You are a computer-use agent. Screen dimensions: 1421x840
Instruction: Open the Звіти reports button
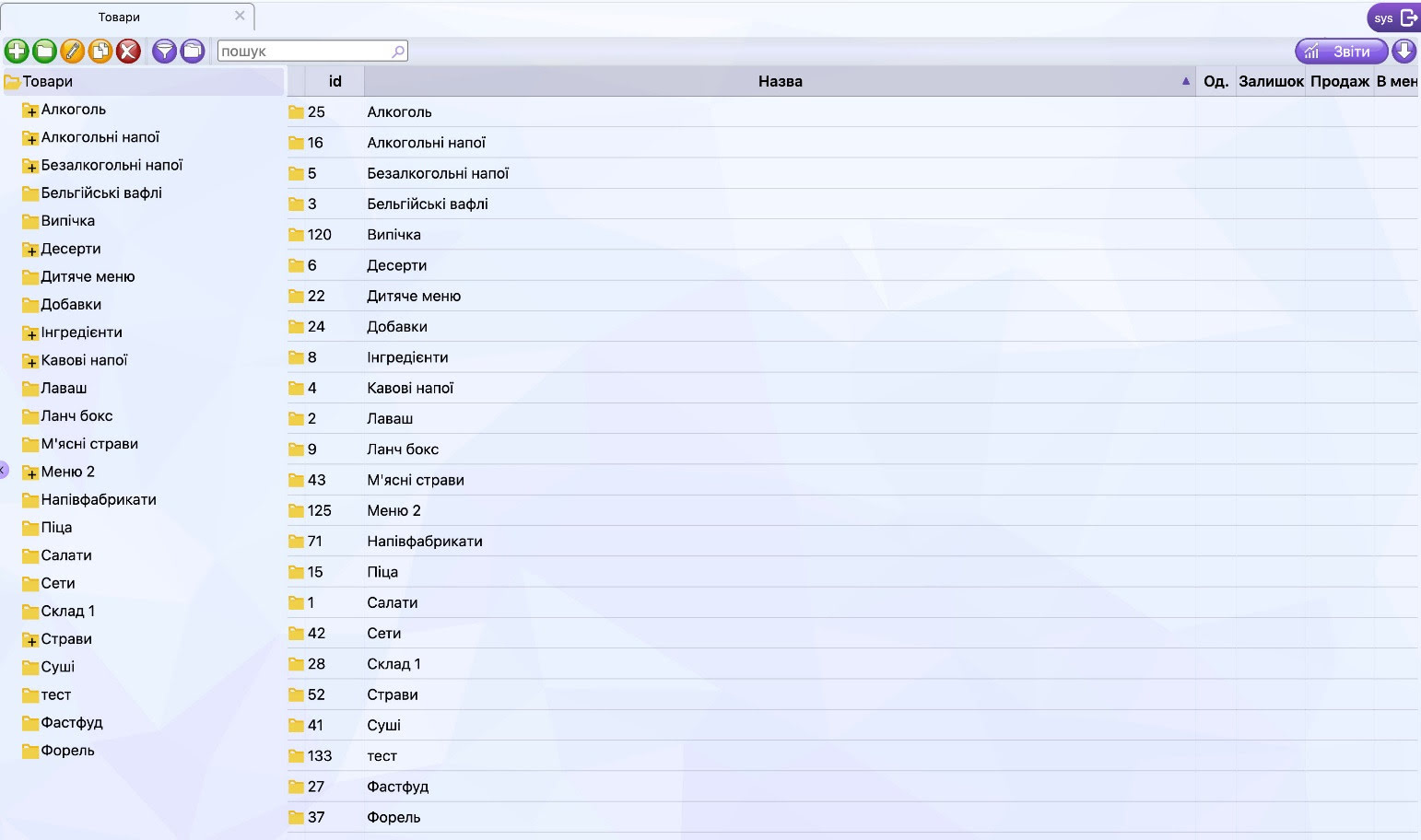(1341, 52)
